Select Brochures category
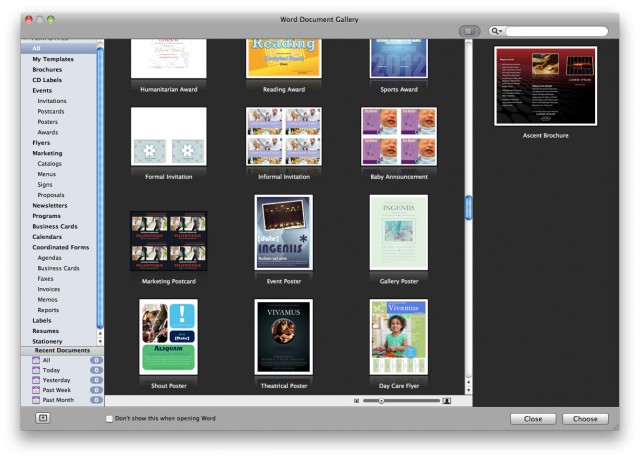Screen dimensions: 640x459 point(47,70)
